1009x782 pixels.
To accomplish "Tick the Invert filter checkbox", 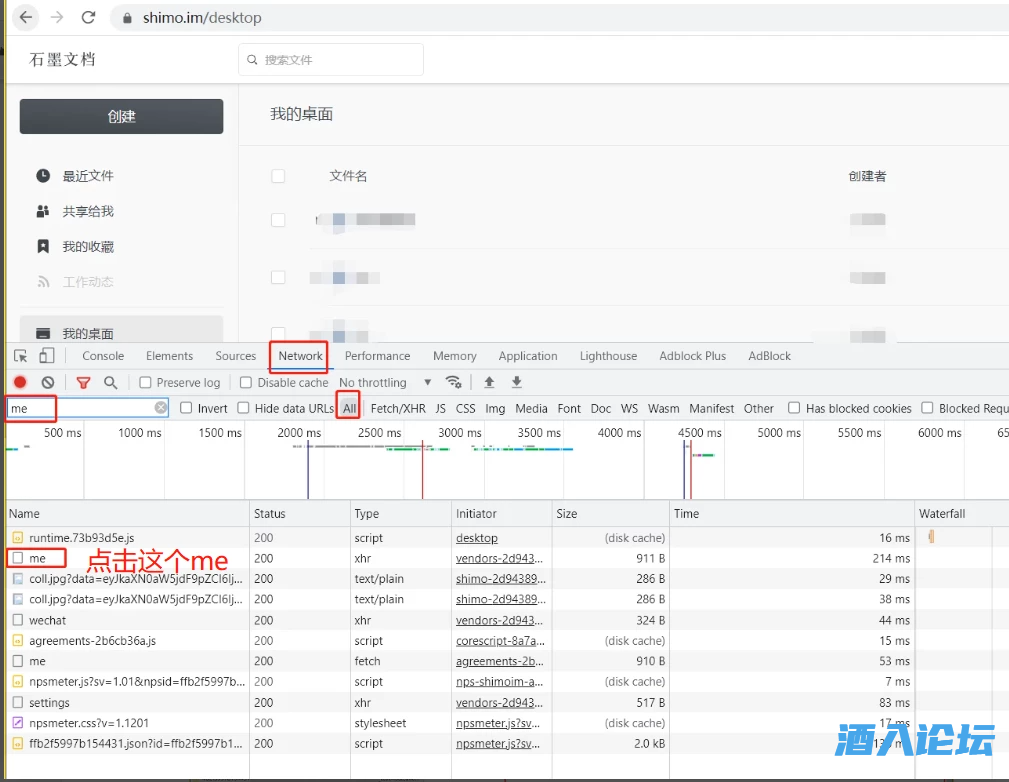I will pos(187,408).
